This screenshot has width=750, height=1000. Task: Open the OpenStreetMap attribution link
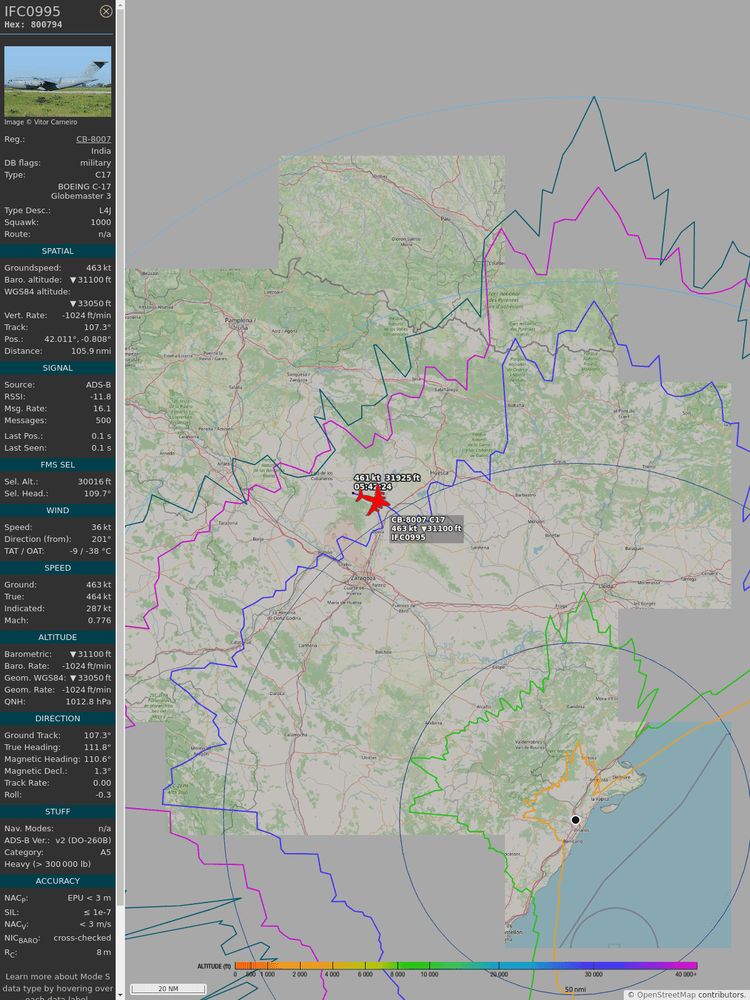click(665, 994)
